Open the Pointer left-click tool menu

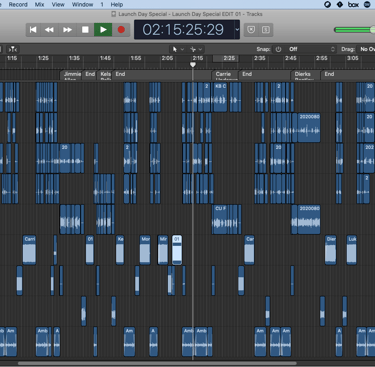178,49
